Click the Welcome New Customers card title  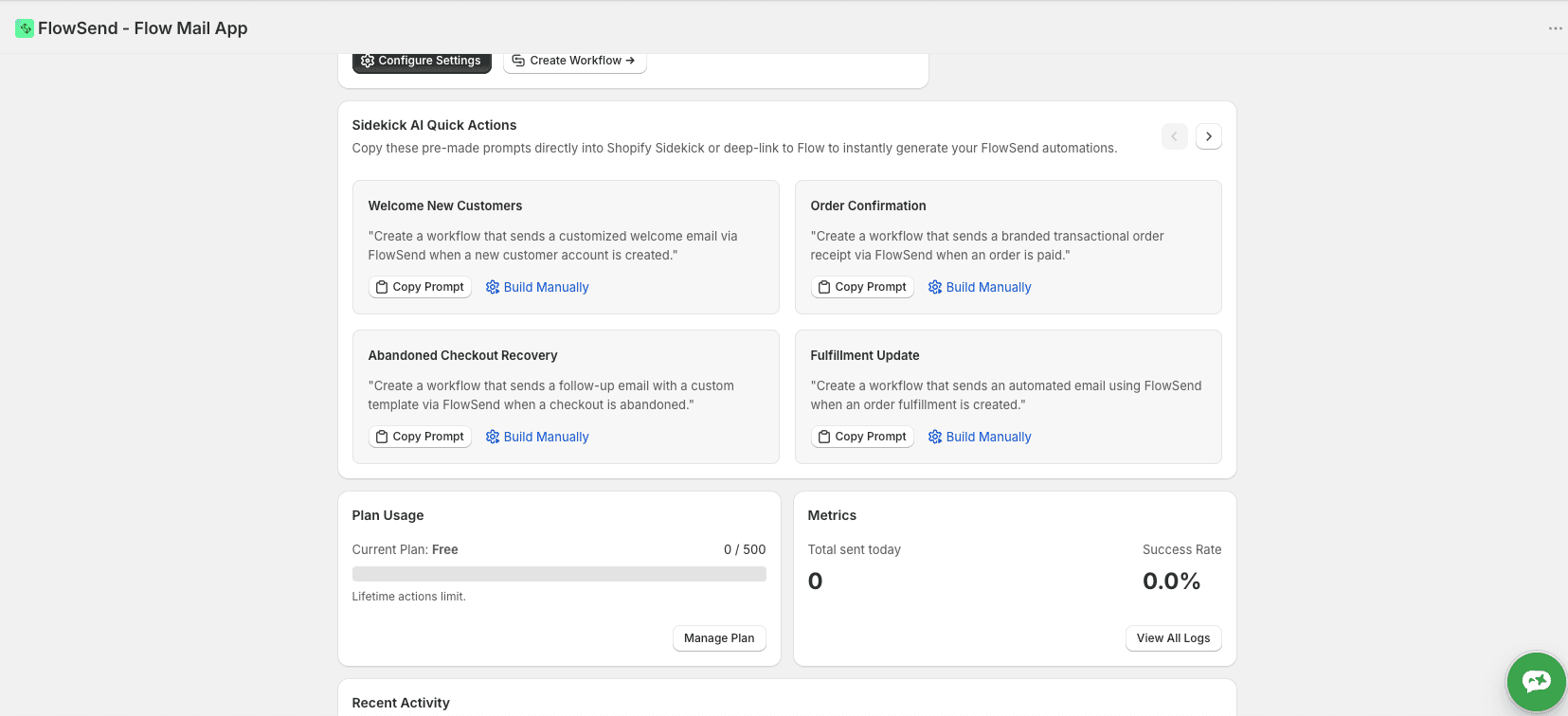[x=445, y=206]
